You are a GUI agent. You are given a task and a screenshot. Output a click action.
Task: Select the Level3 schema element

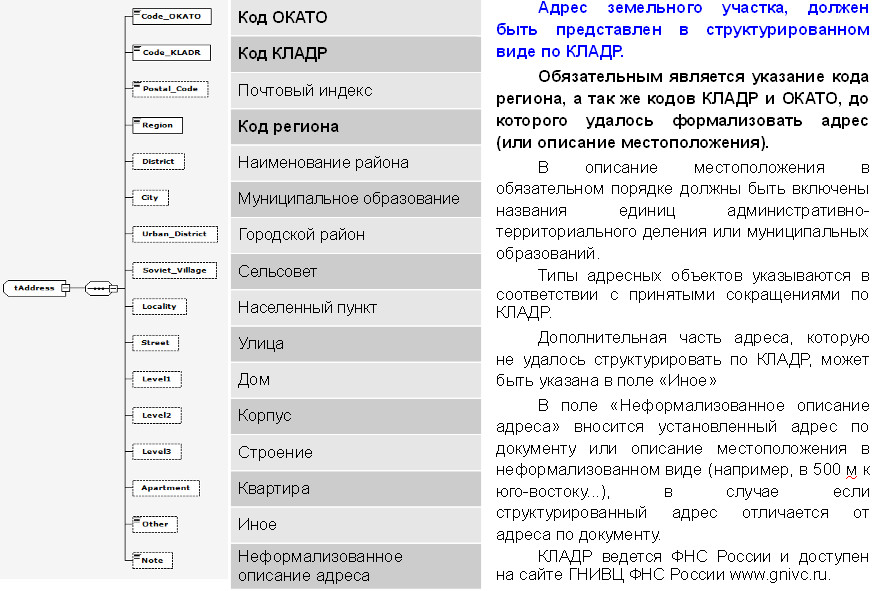coord(156,451)
